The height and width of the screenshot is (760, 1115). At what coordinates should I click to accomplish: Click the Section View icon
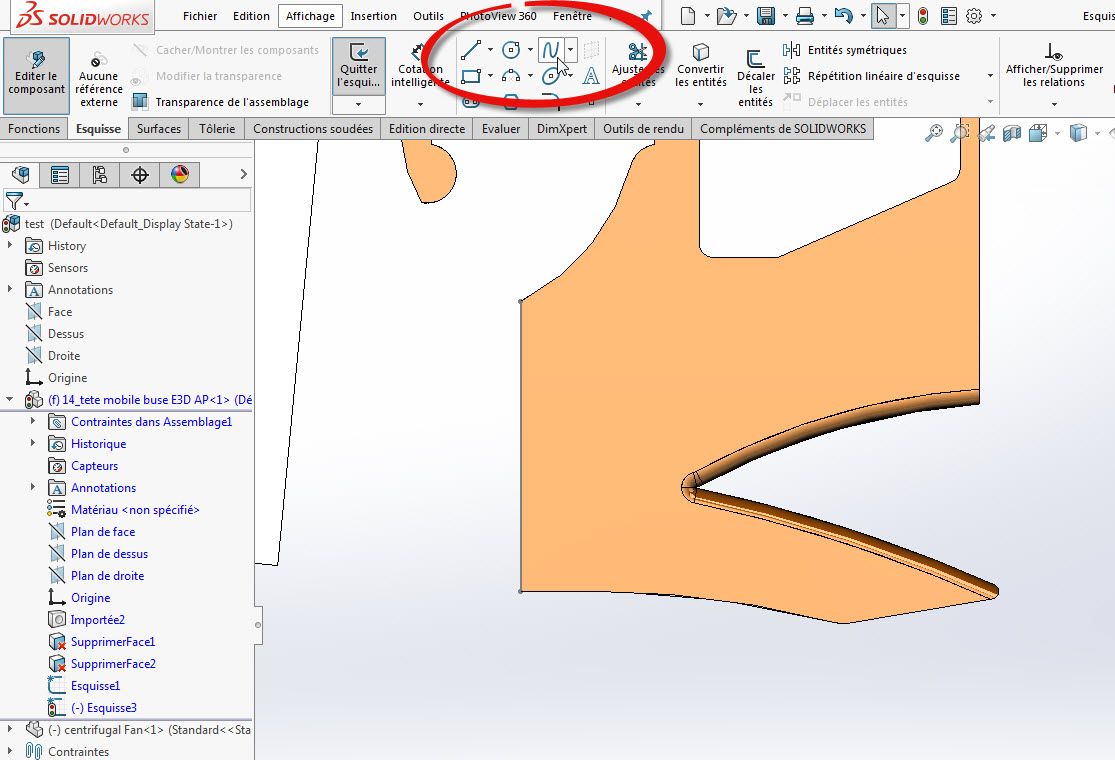[x=1012, y=133]
